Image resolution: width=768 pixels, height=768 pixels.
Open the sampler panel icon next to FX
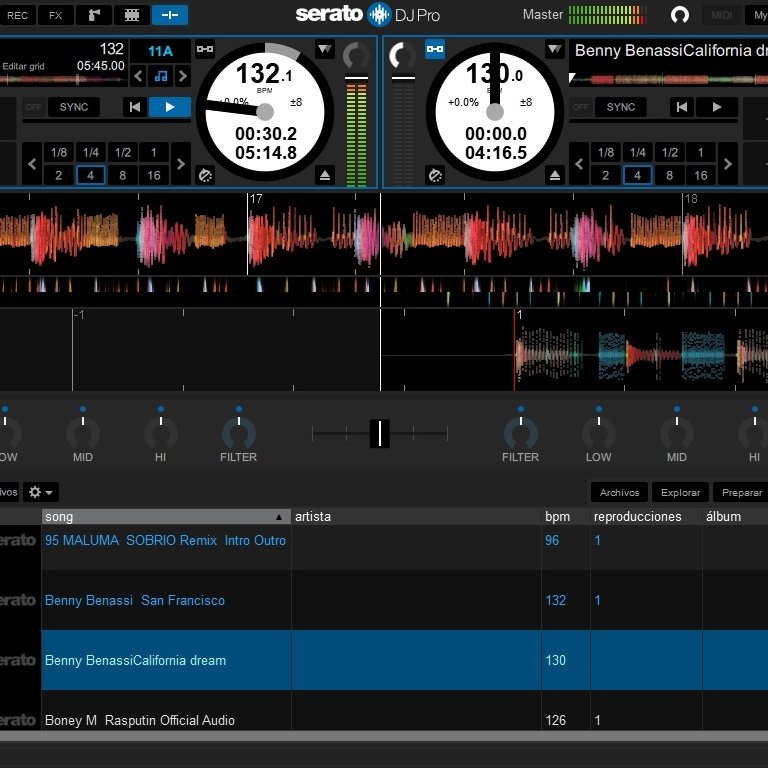point(94,15)
